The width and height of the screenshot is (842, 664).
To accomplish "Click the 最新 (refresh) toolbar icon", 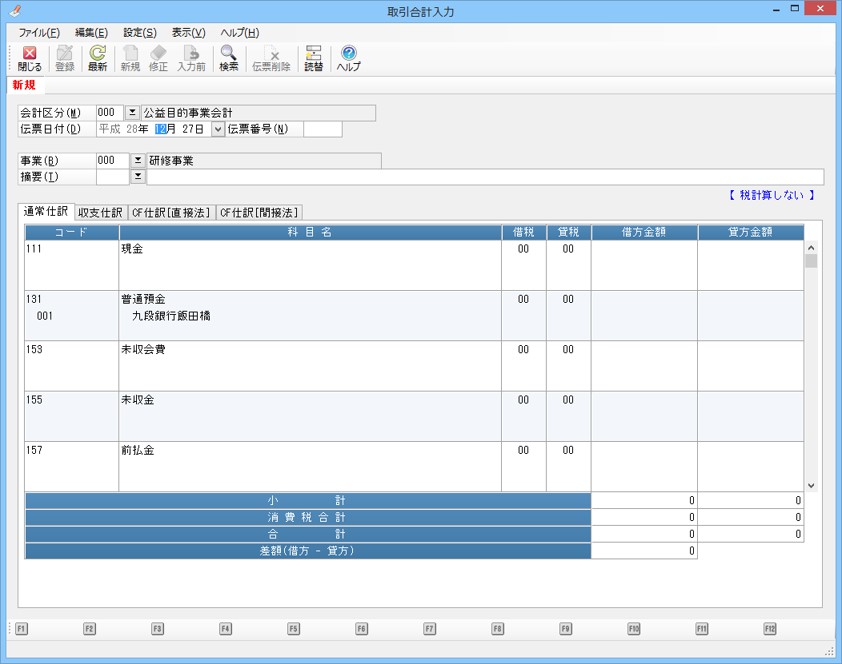I will [97, 58].
